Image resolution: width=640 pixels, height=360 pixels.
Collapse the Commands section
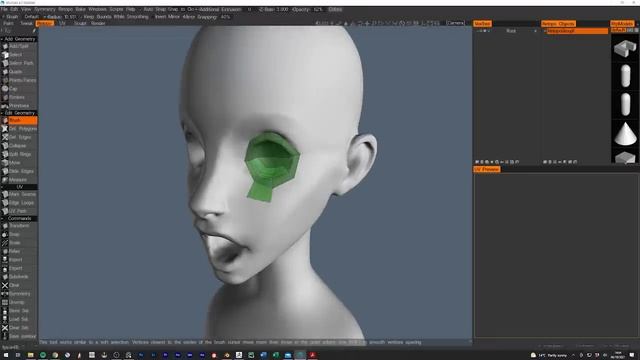coord(19,218)
